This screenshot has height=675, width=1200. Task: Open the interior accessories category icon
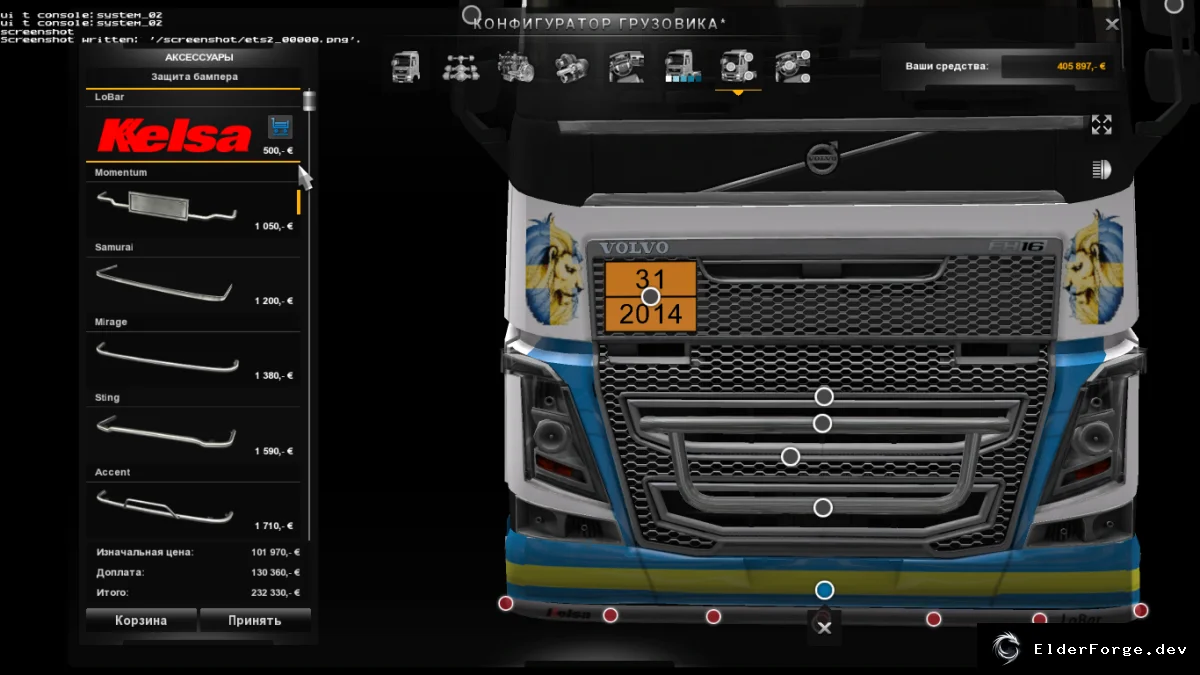click(x=792, y=67)
